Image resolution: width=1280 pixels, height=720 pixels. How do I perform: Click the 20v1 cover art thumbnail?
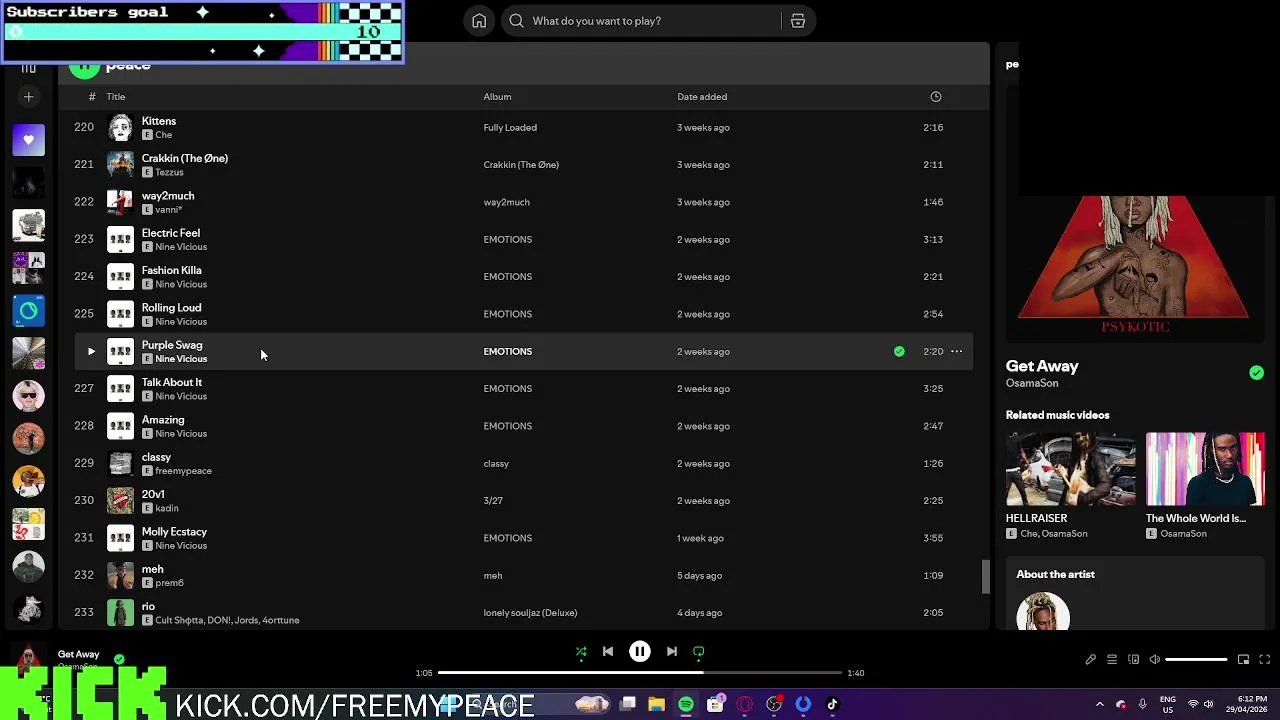click(120, 500)
